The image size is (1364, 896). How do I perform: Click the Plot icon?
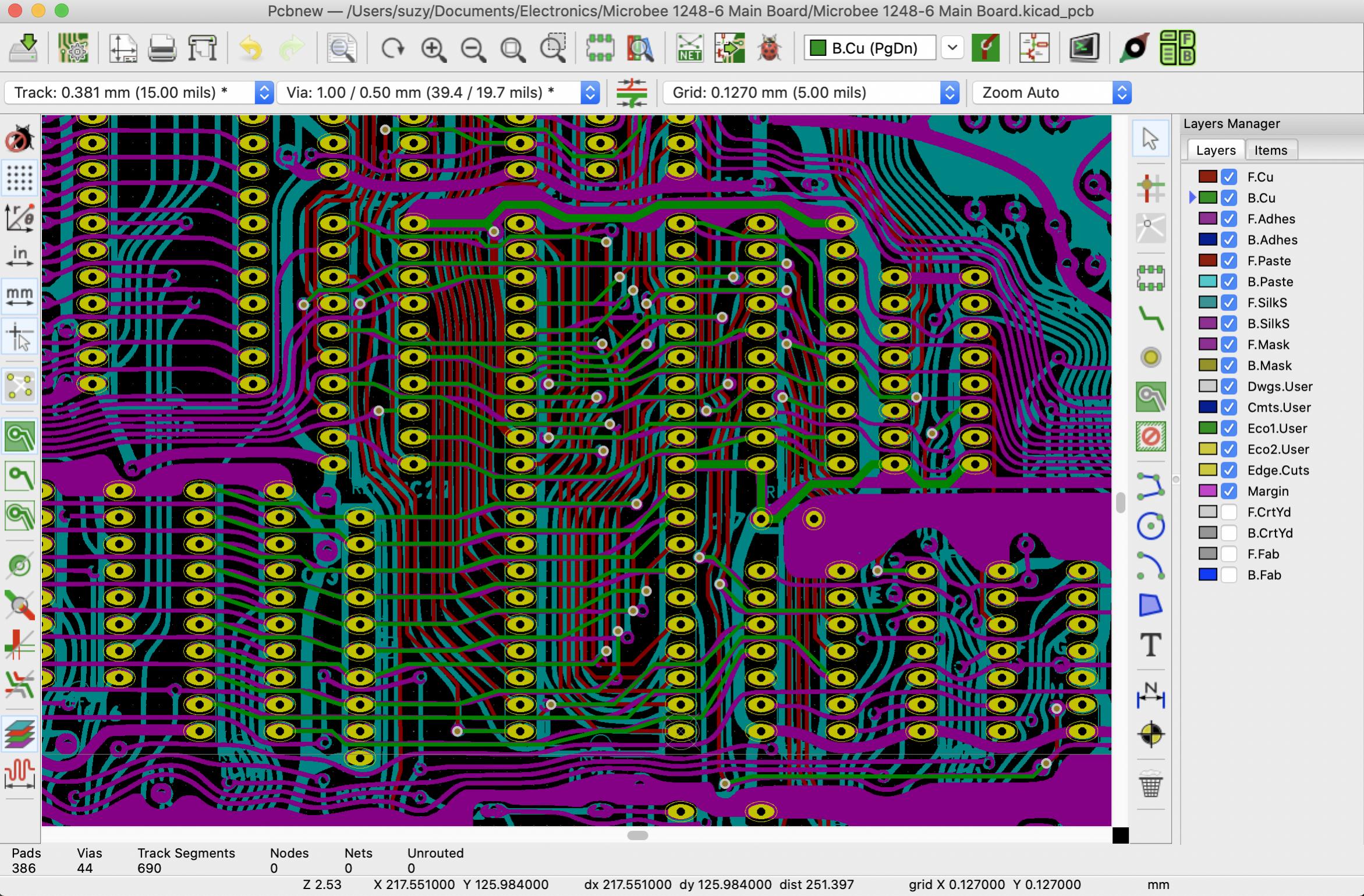click(x=202, y=48)
